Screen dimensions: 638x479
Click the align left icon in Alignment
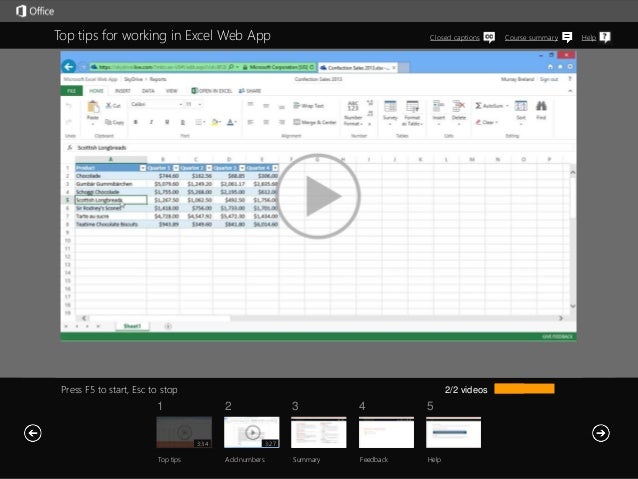(250, 122)
